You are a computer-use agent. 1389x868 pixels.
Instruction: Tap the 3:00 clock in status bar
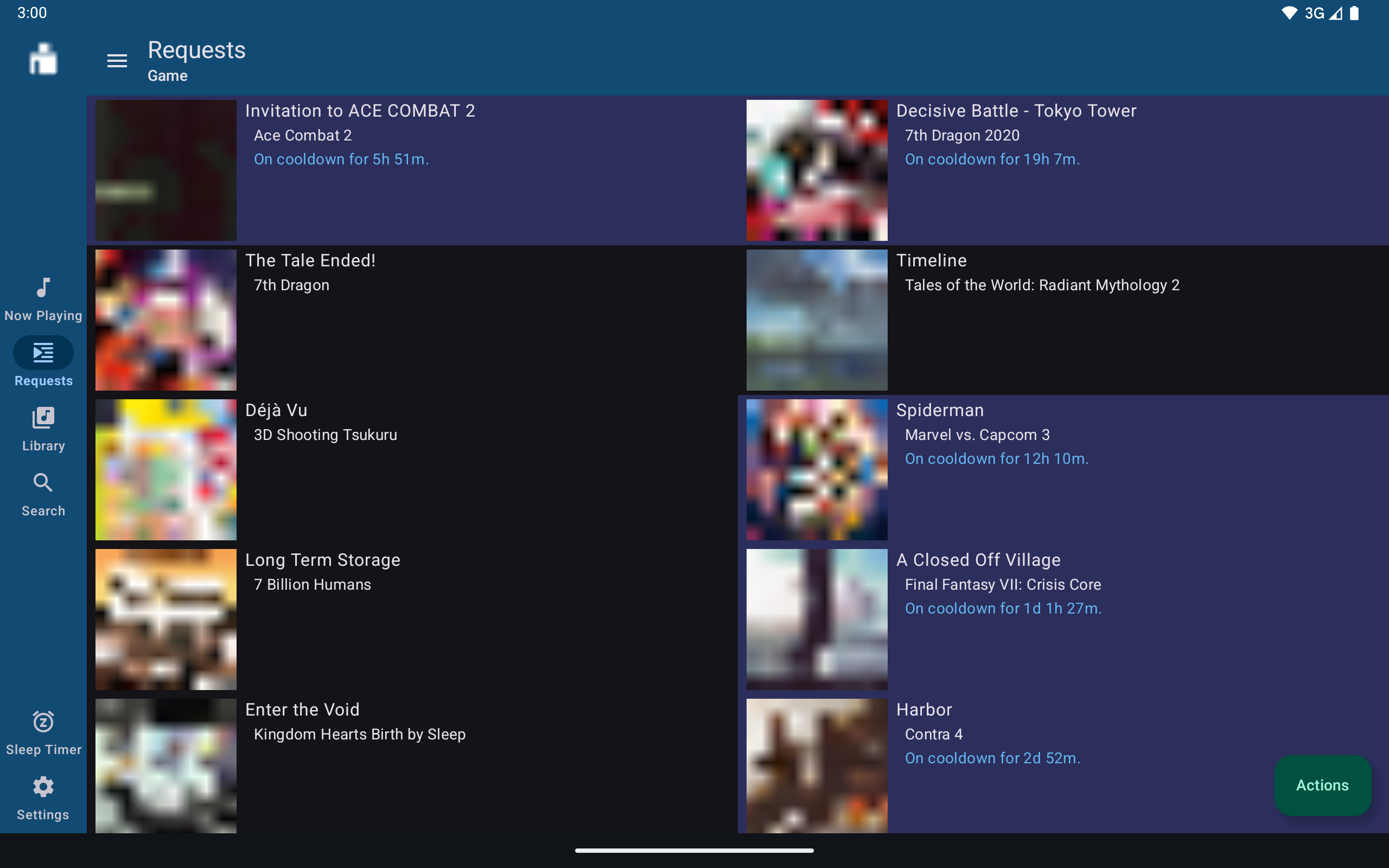click(x=31, y=12)
